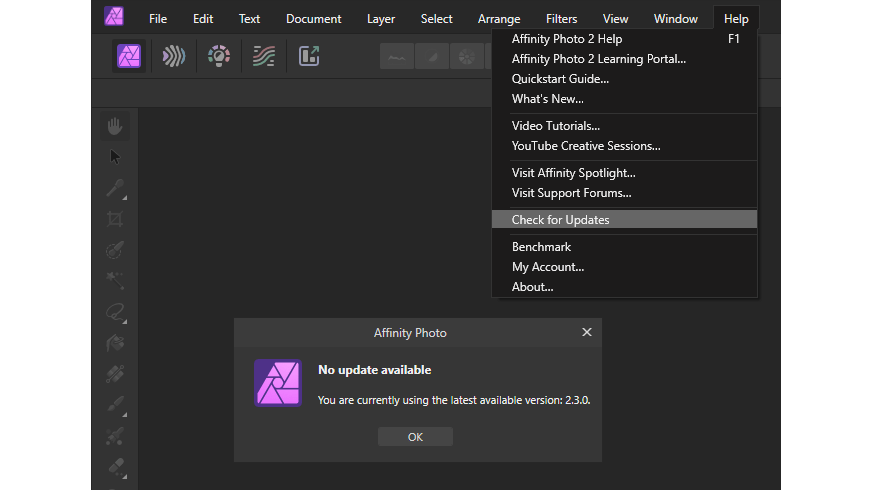The height and width of the screenshot is (490, 871).
Task: Open My Account menu entry
Action: (624, 267)
